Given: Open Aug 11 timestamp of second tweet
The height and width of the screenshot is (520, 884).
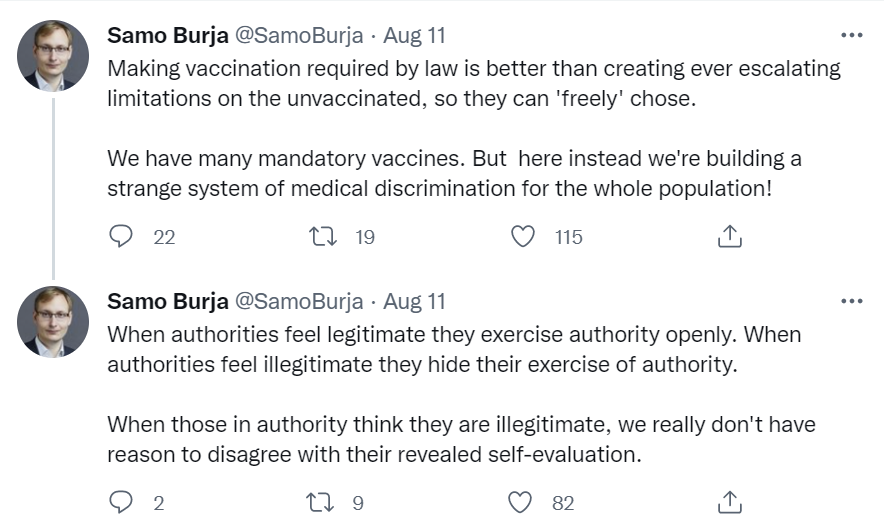Looking at the screenshot, I should click(x=414, y=302).
